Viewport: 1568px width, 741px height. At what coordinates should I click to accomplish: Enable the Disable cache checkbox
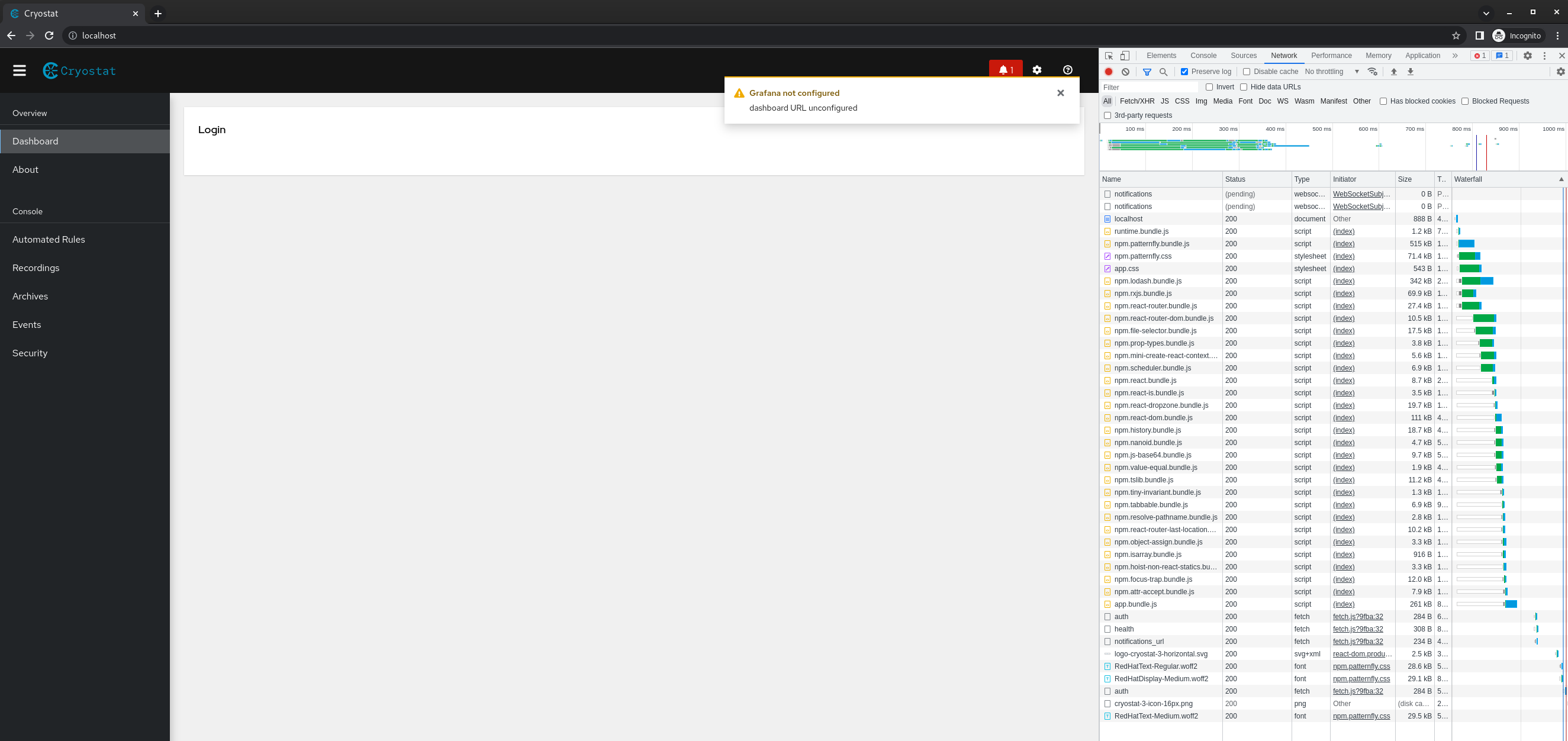coord(1247,72)
